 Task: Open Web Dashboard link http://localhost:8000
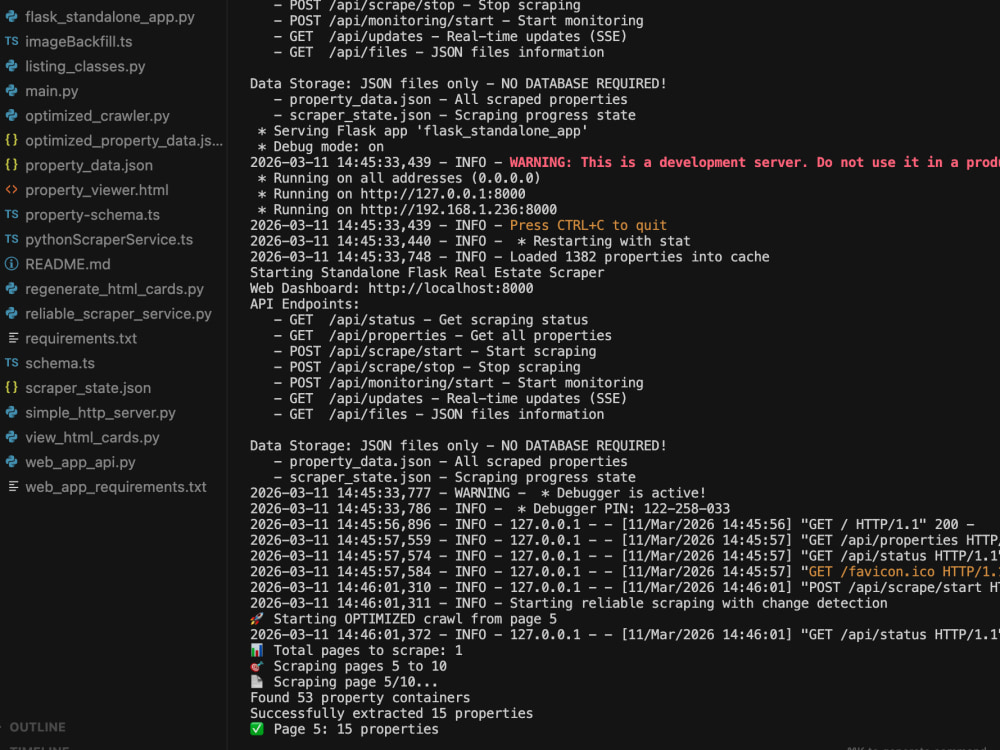click(450, 288)
